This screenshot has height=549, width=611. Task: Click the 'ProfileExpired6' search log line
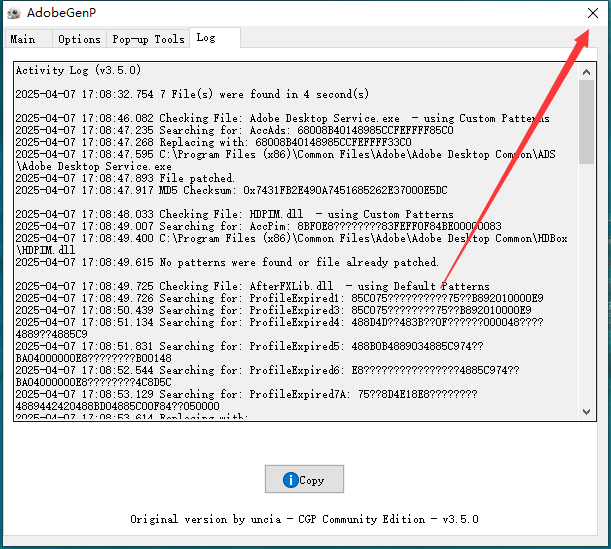coord(267,376)
